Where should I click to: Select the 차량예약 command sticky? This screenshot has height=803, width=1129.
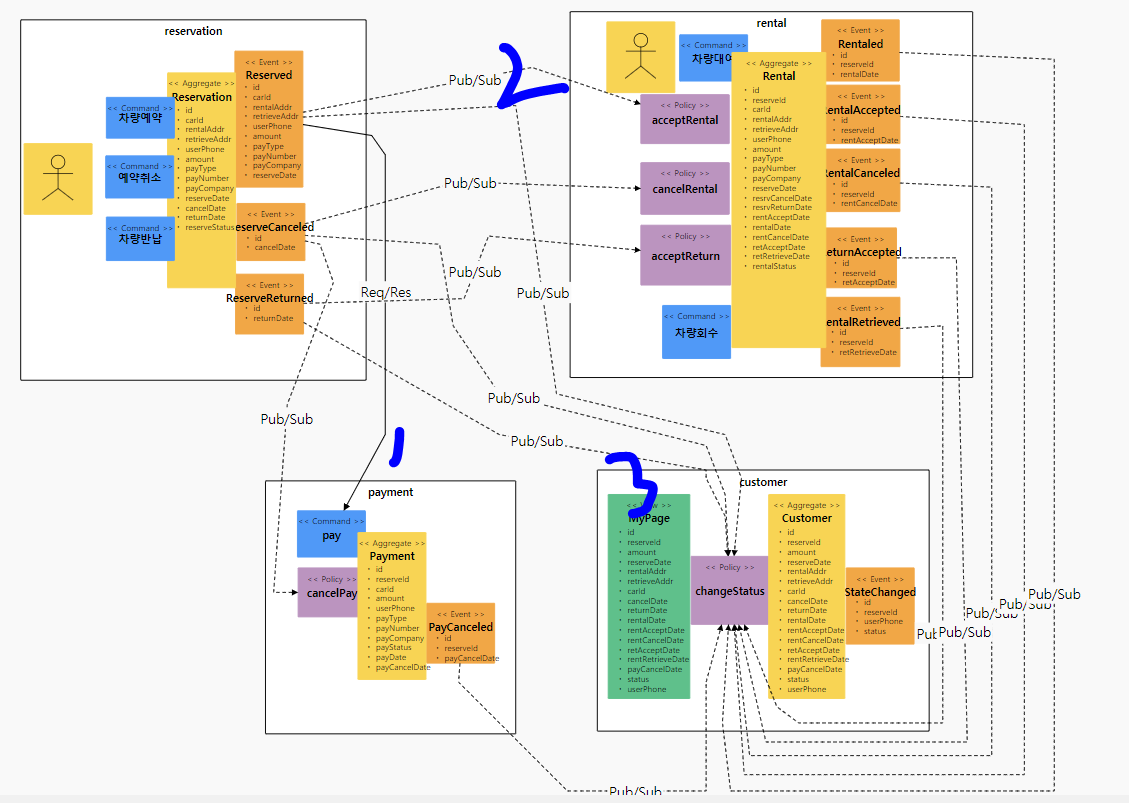point(140,117)
